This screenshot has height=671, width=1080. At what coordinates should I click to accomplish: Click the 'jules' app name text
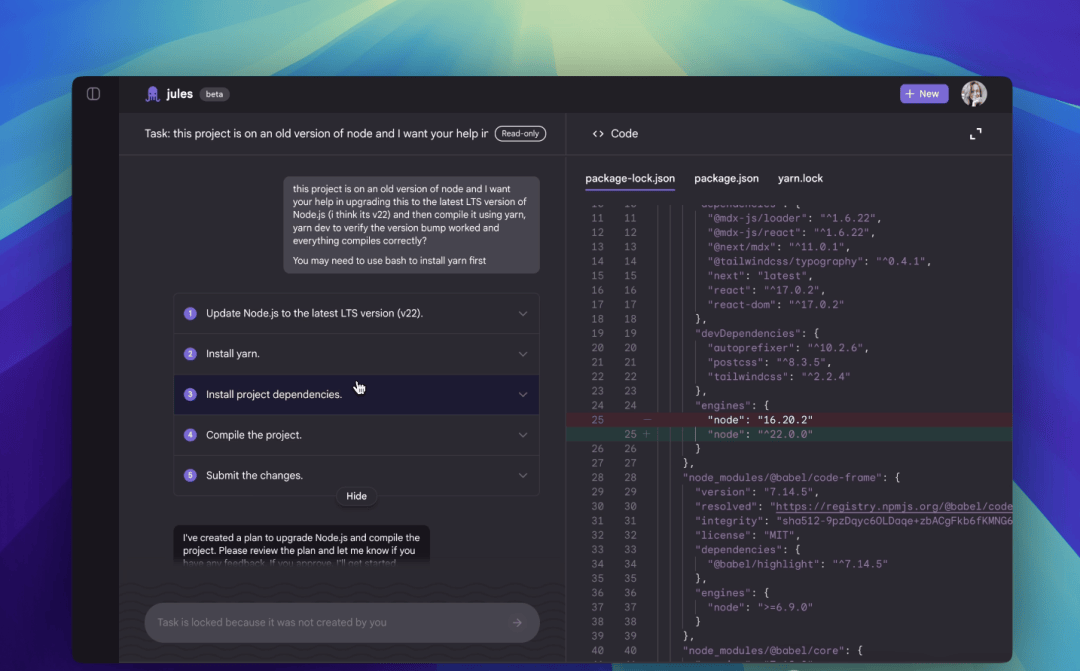pyautogui.click(x=179, y=94)
